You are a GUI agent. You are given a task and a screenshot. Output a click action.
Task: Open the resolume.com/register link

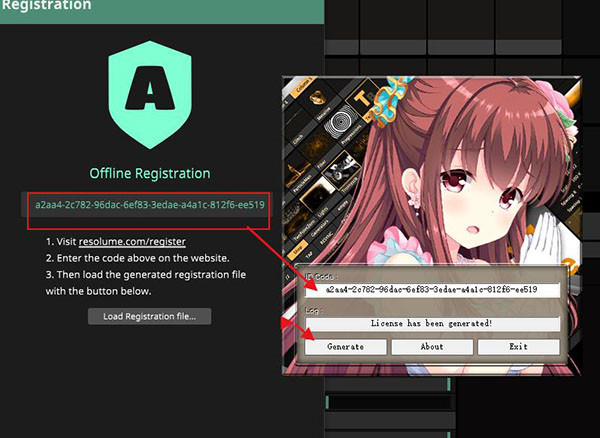132,242
